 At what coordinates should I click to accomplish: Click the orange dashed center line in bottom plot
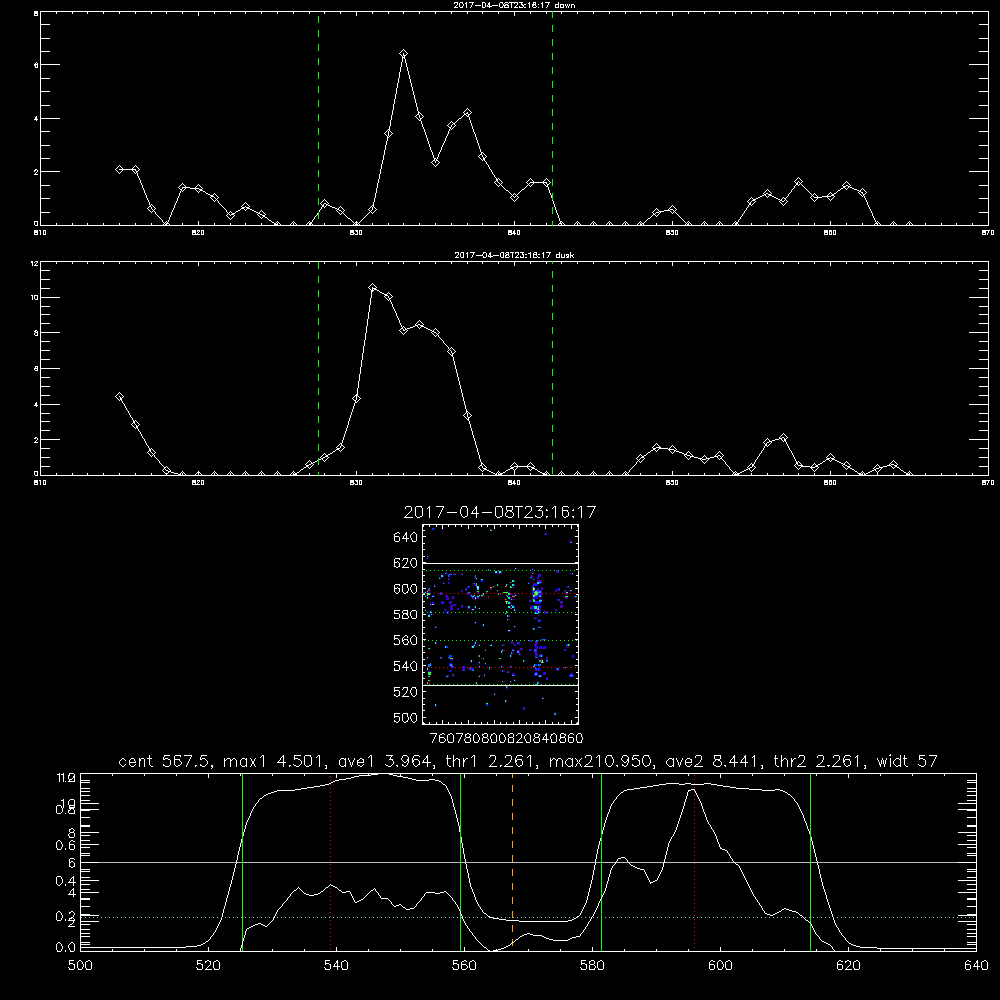coord(512,861)
